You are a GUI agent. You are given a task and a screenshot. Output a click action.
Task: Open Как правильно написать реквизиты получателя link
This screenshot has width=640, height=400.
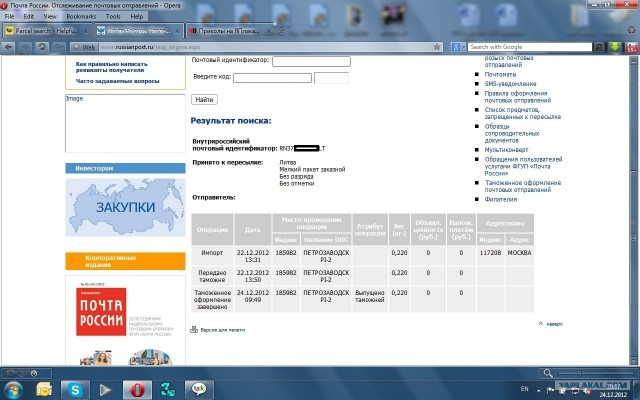[x=111, y=67]
